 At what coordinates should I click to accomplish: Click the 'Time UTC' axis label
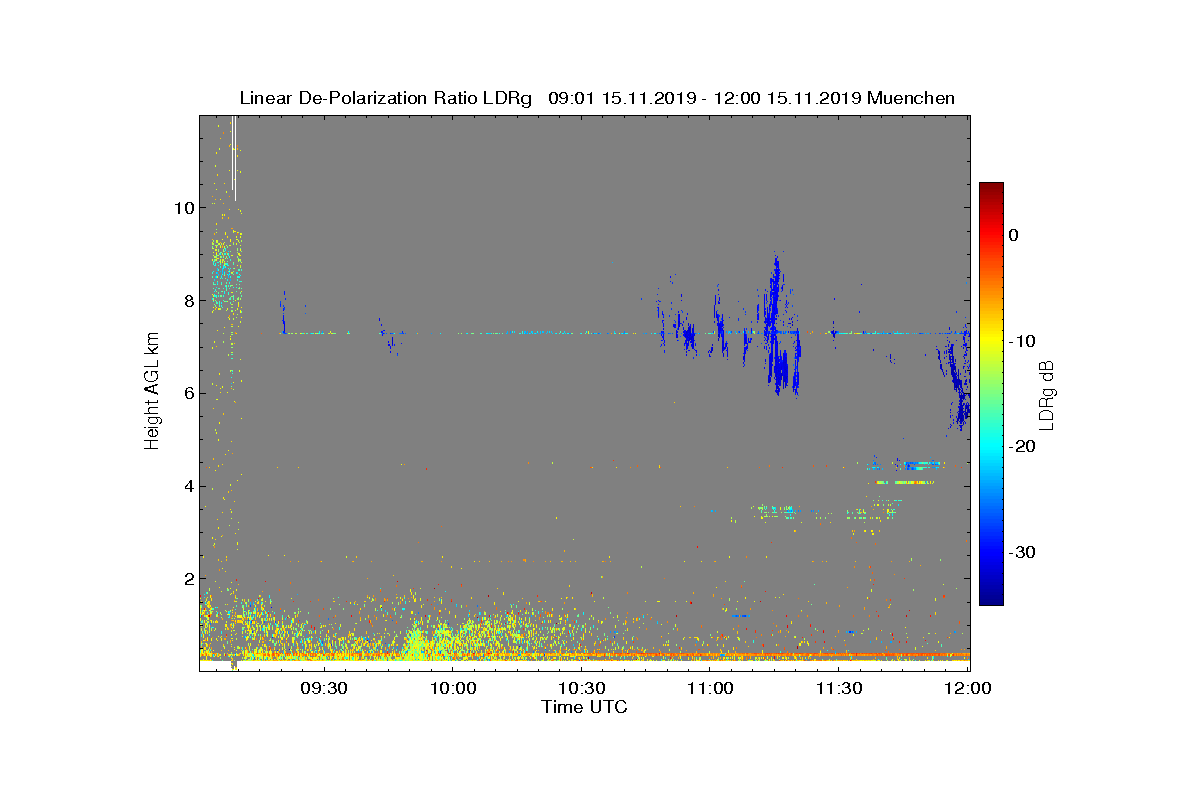[585, 707]
